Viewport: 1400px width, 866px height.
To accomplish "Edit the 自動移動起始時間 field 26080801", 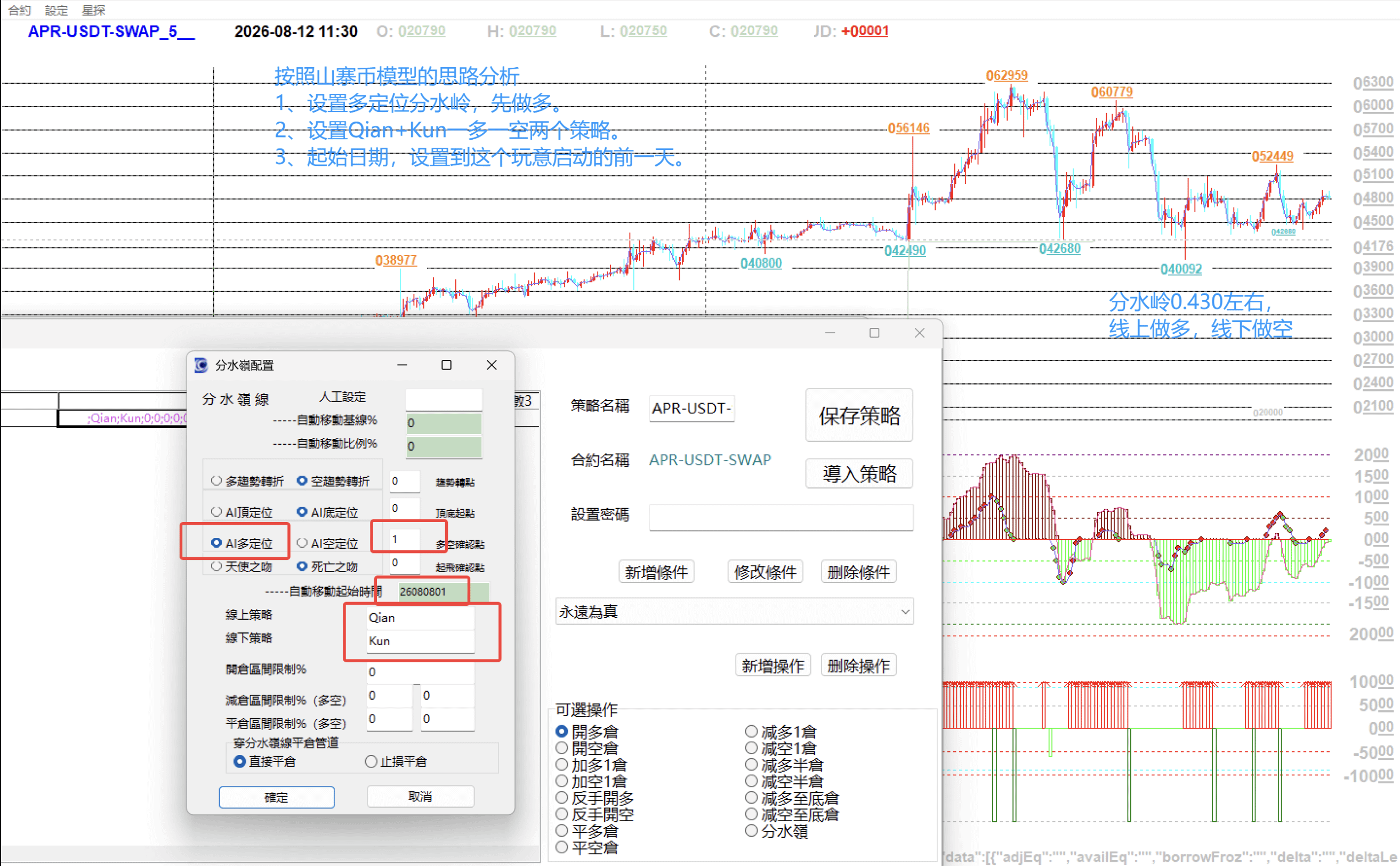I will [x=442, y=591].
